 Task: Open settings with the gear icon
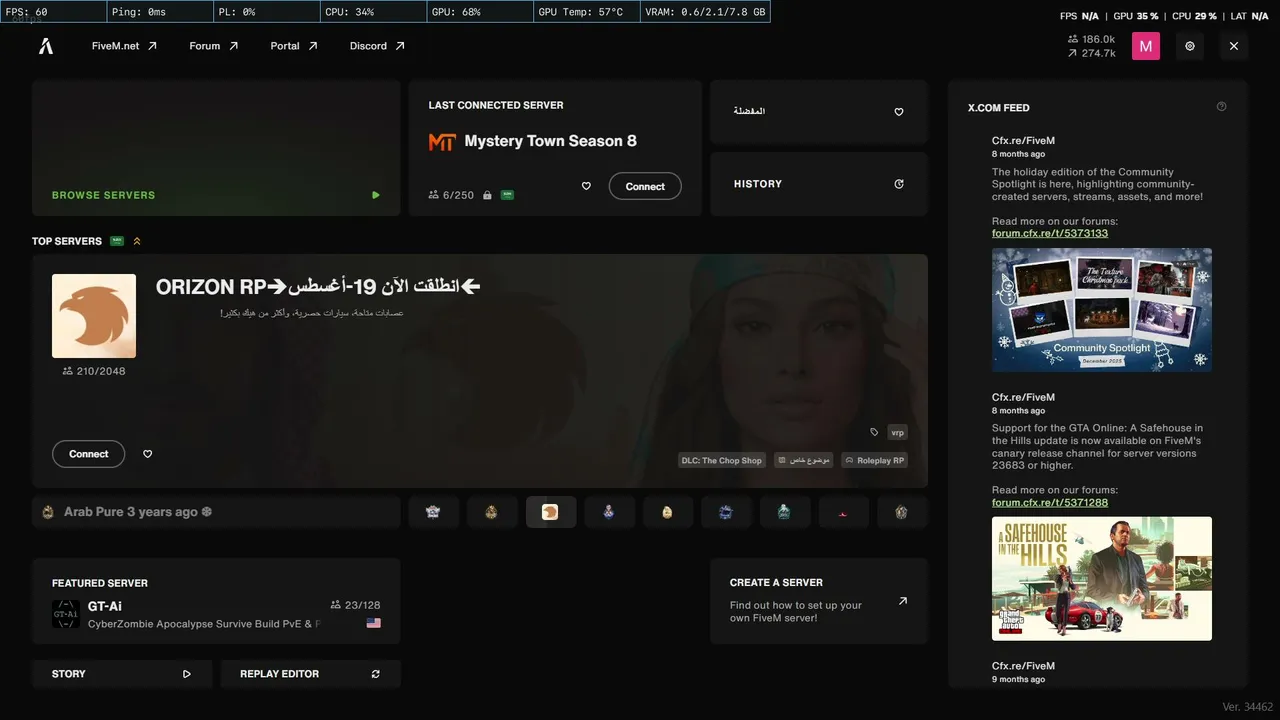click(x=1190, y=46)
